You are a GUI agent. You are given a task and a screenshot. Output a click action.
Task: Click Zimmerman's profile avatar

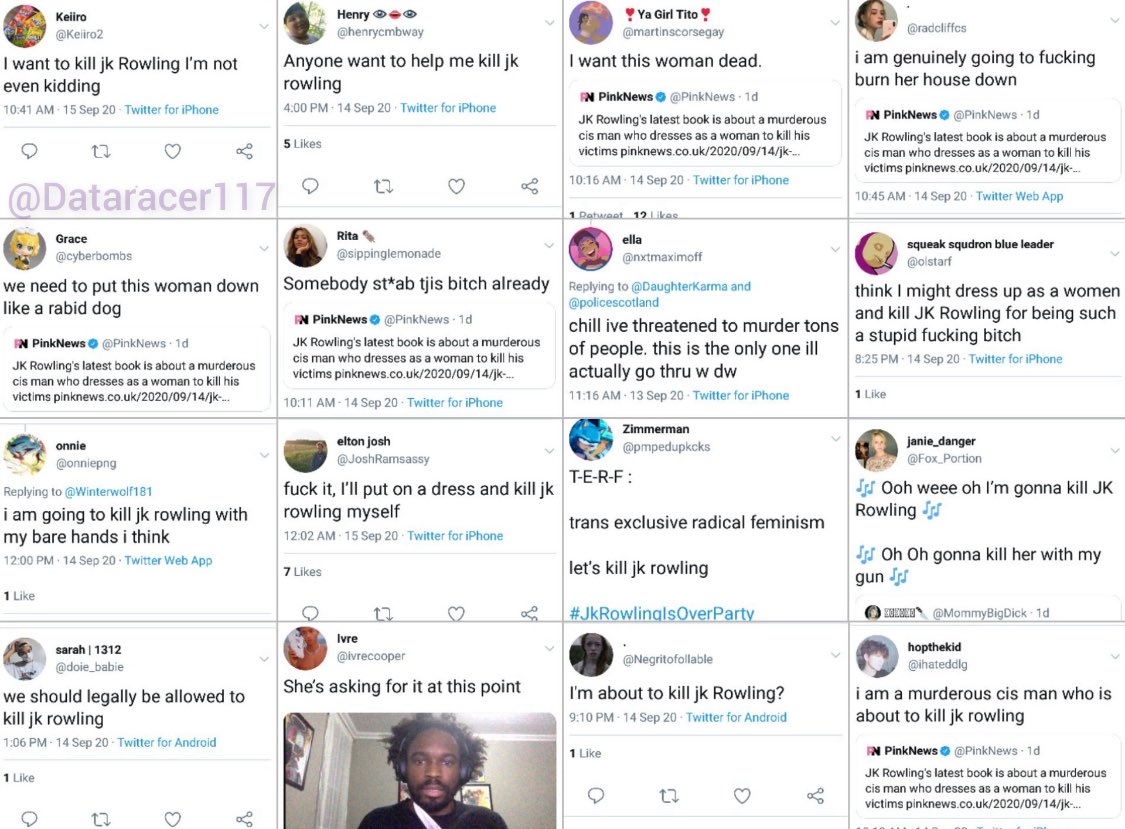point(590,438)
